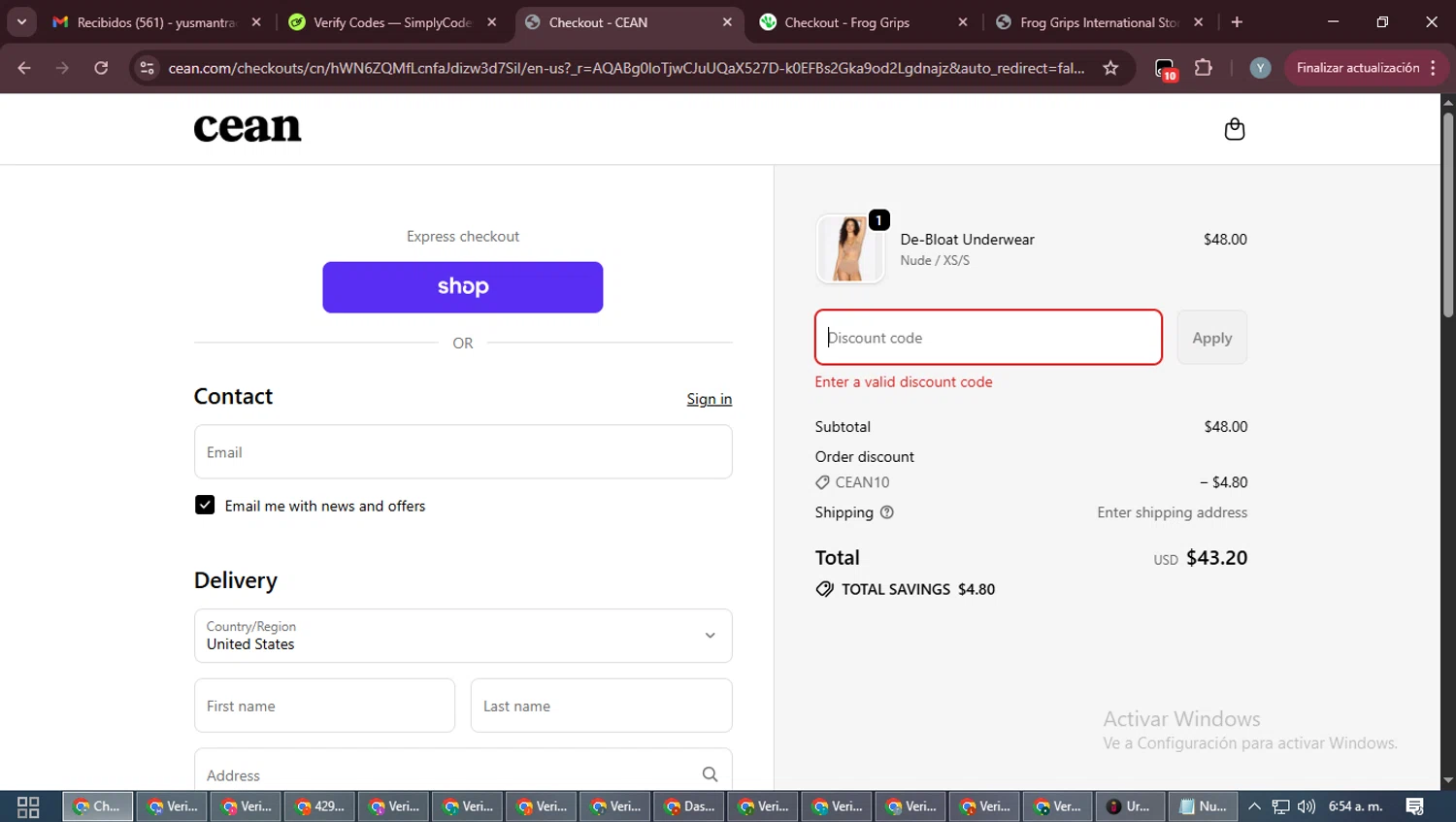
Task: Open the Ur... taskbar application
Action: click(1128, 806)
